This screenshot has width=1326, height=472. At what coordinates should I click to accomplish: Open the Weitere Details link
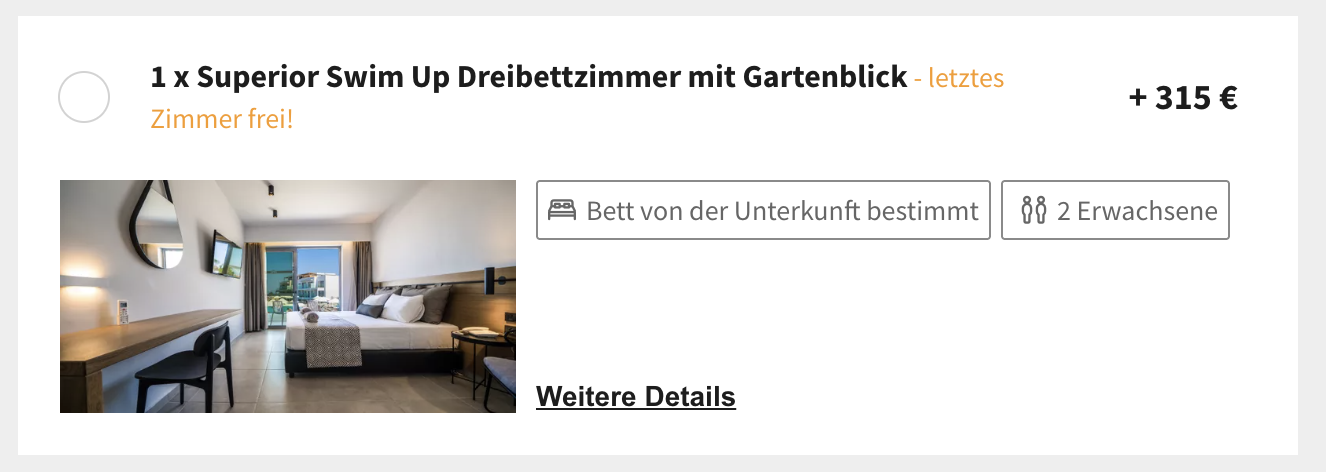(636, 397)
